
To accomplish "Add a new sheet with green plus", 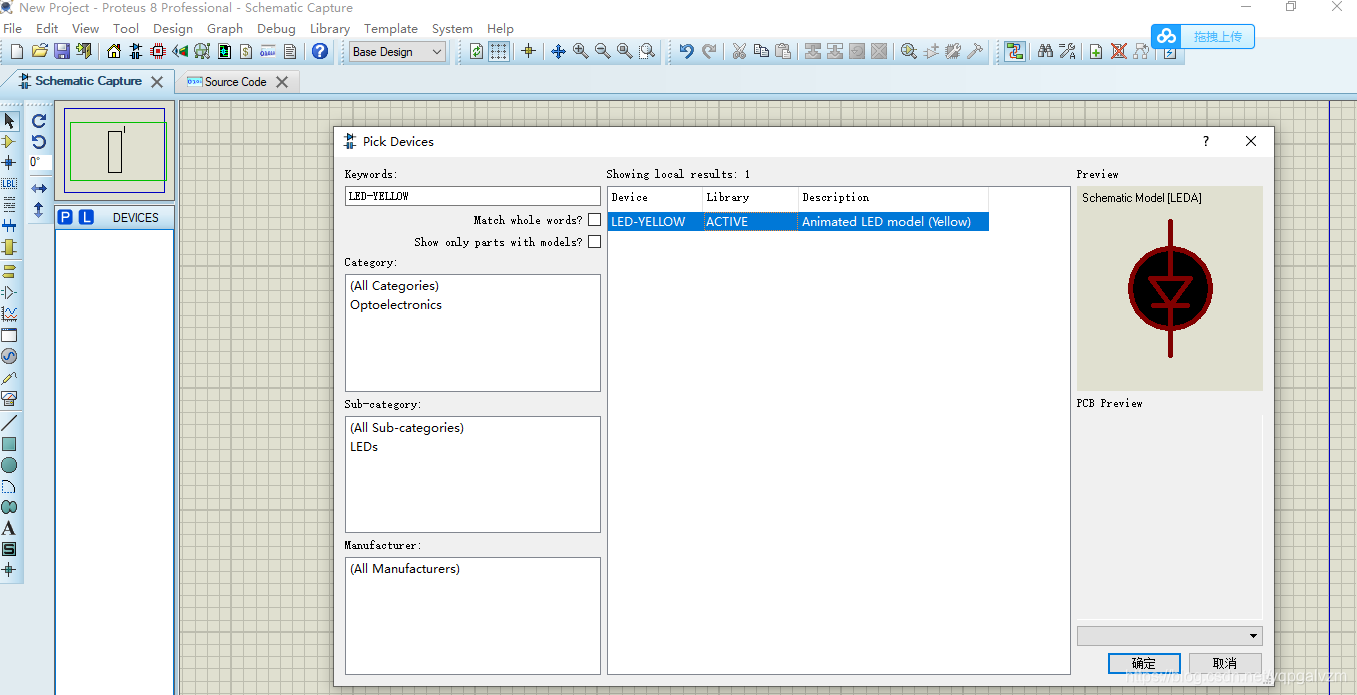I will [1096, 51].
